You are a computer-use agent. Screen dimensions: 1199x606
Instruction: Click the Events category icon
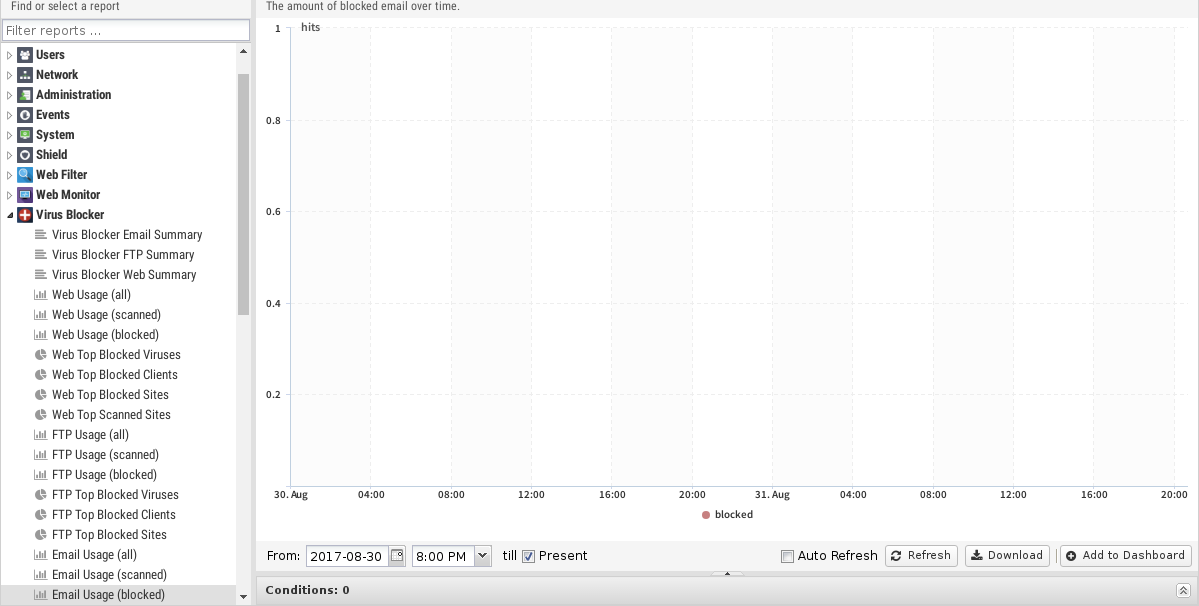pos(25,115)
